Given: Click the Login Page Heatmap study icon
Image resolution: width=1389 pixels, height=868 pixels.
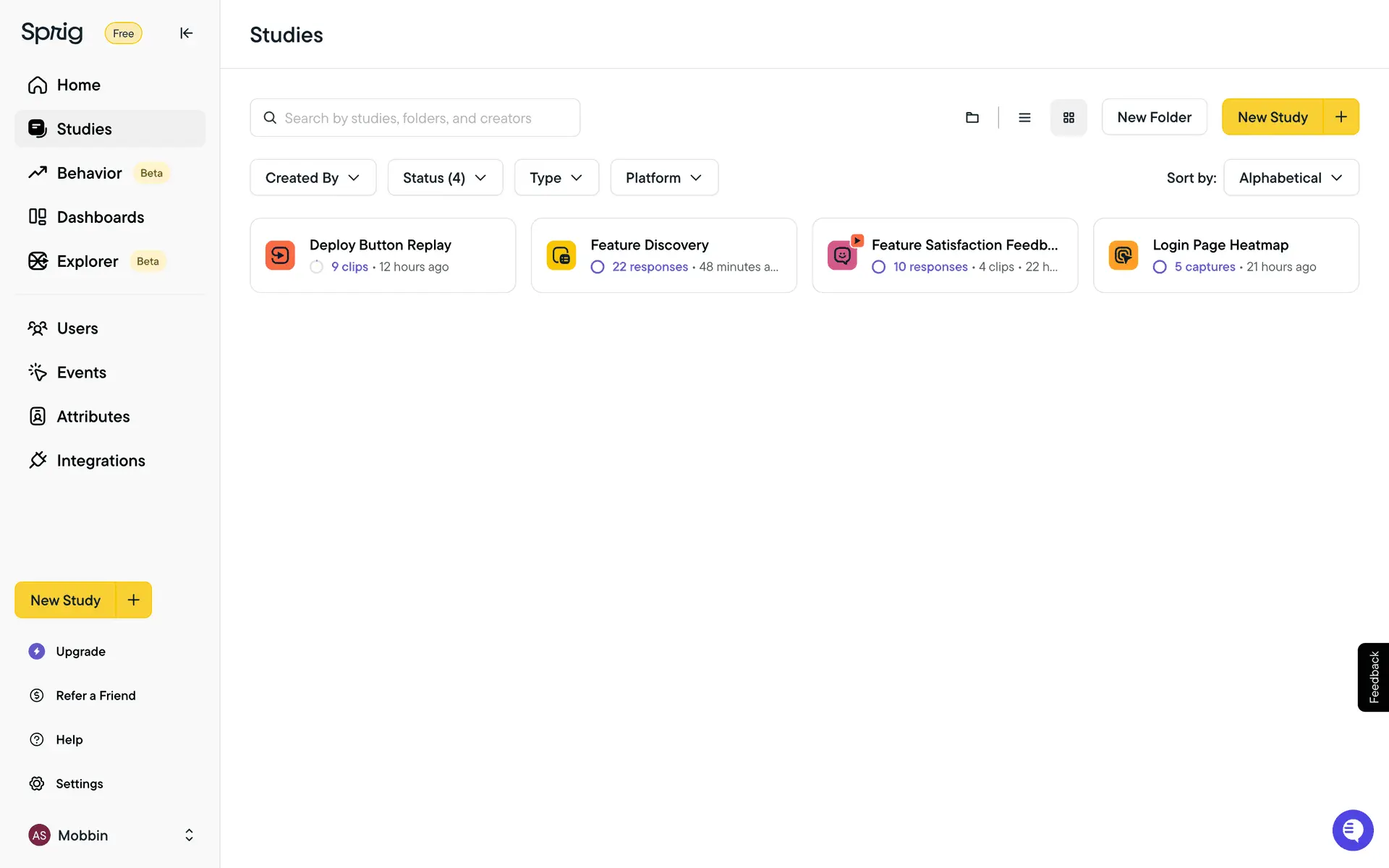Looking at the screenshot, I should (1123, 255).
